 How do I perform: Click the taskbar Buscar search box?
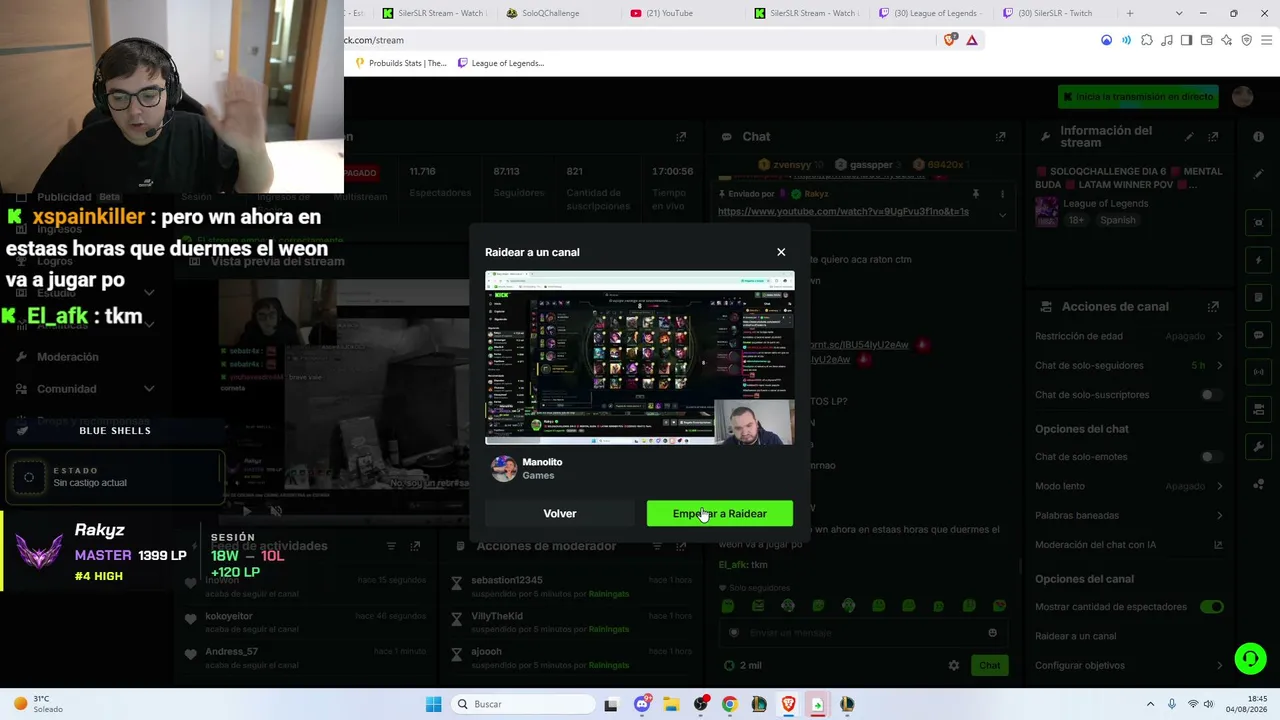coord(521,704)
